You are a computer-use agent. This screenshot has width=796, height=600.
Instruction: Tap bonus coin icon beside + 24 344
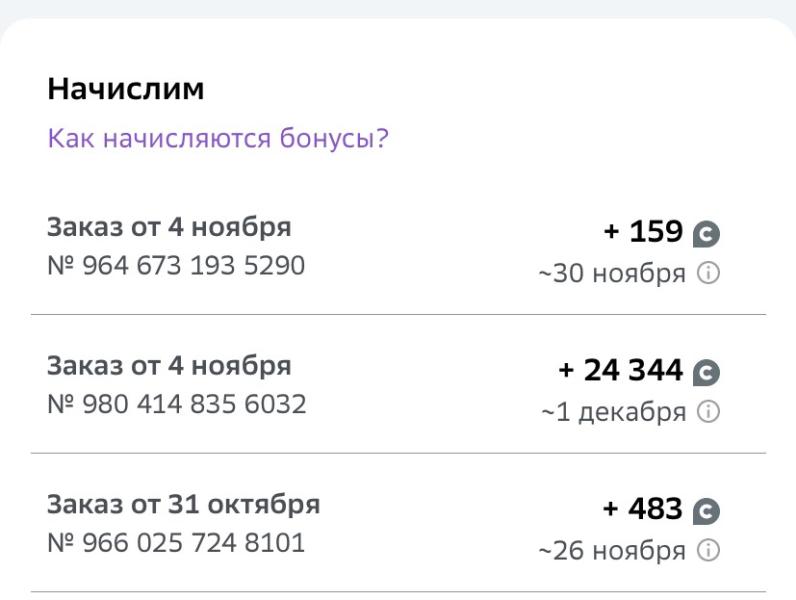(x=707, y=373)
